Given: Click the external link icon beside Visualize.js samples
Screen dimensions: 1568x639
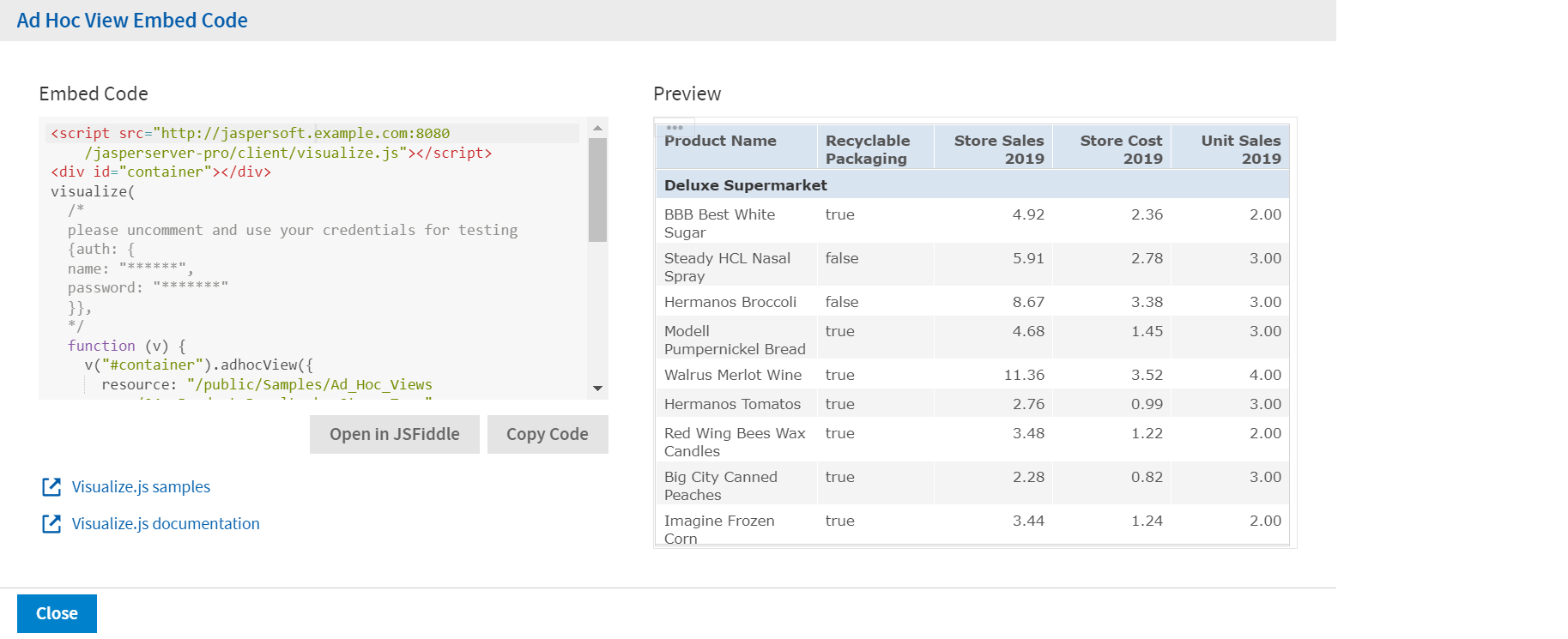Looking at the screenshot, I should [x=51, y=487].
